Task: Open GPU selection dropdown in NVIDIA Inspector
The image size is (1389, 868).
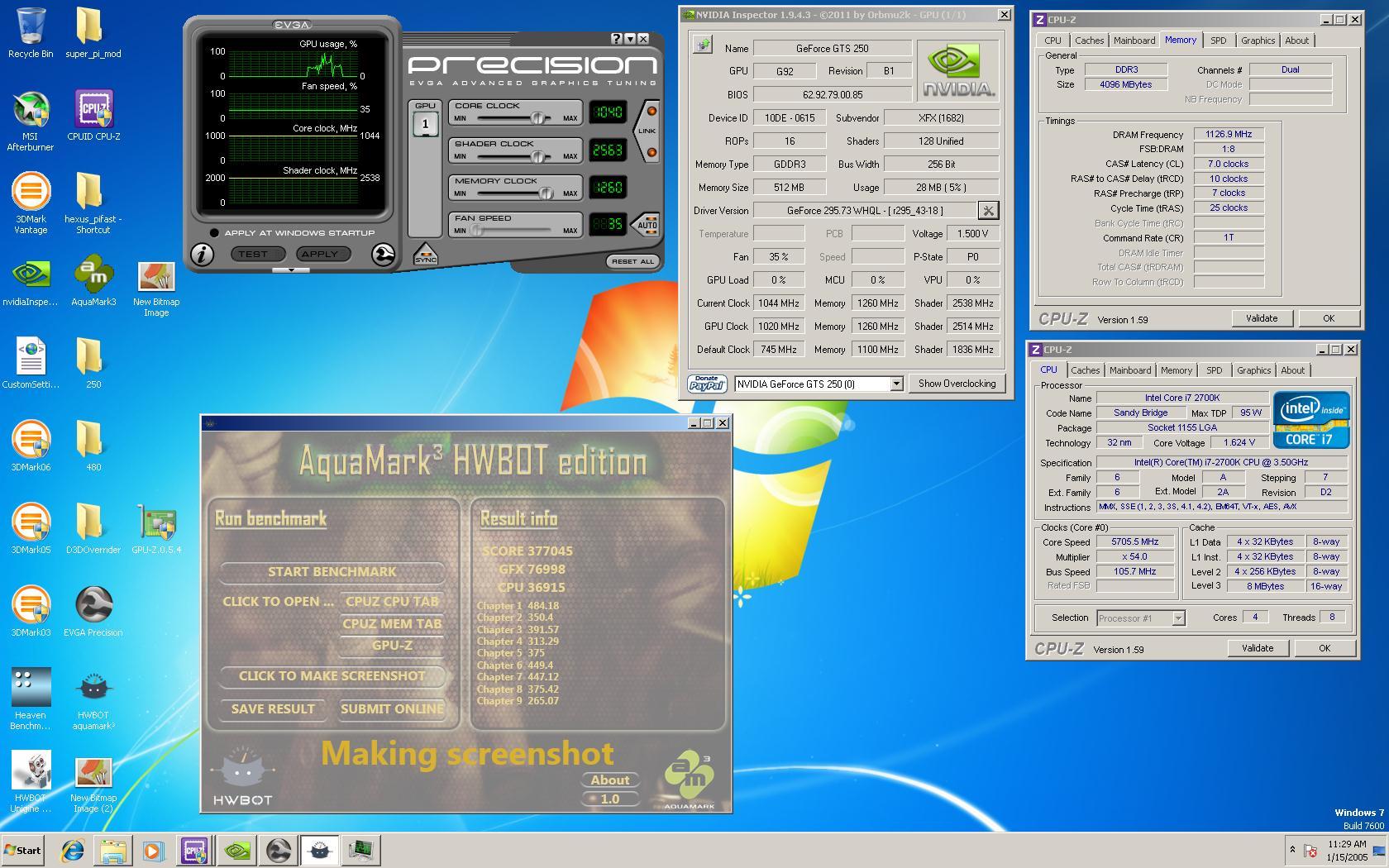Action: coord(896,384)
